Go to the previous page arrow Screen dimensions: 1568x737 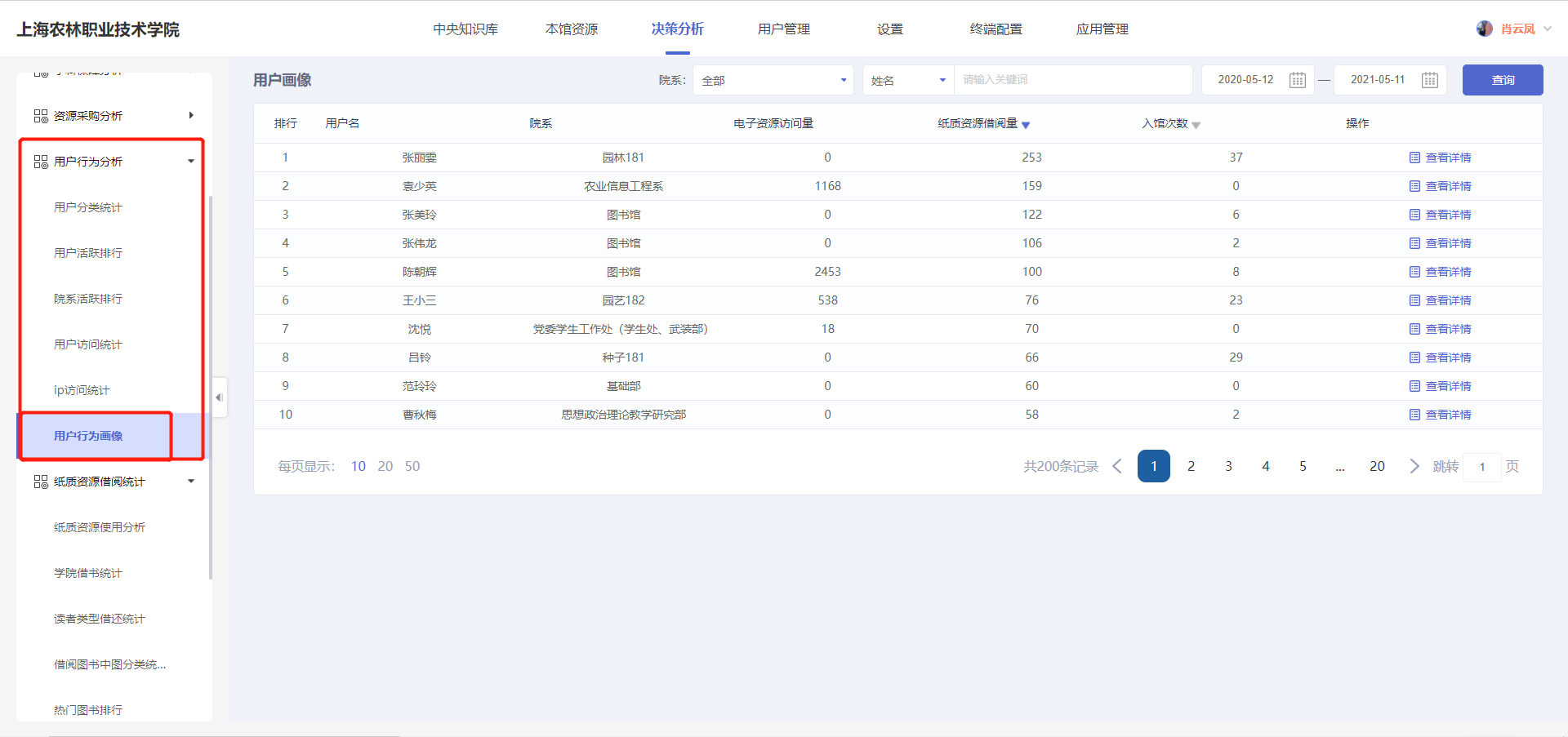point(1117,466)
